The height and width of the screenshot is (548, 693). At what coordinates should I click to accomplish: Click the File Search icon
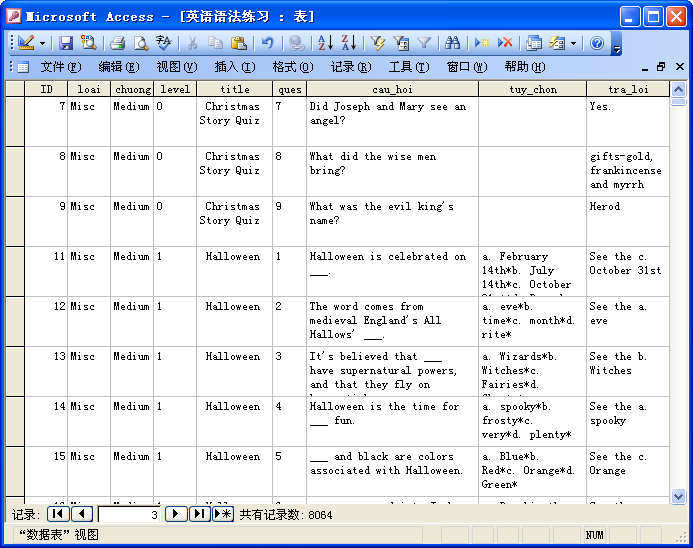pyautogui.click(x=88, y=43)
